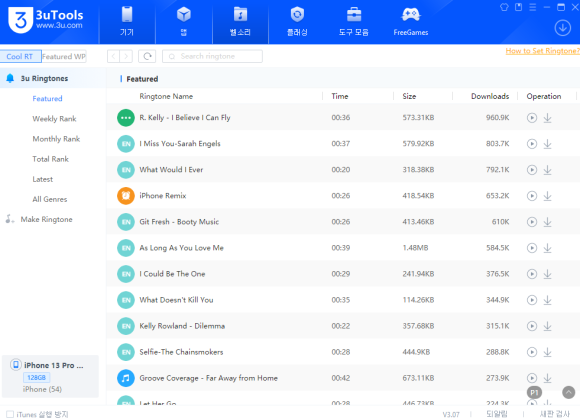Click the Ringtone Name column header
580x419 pixels.
[x=166, y=97]
